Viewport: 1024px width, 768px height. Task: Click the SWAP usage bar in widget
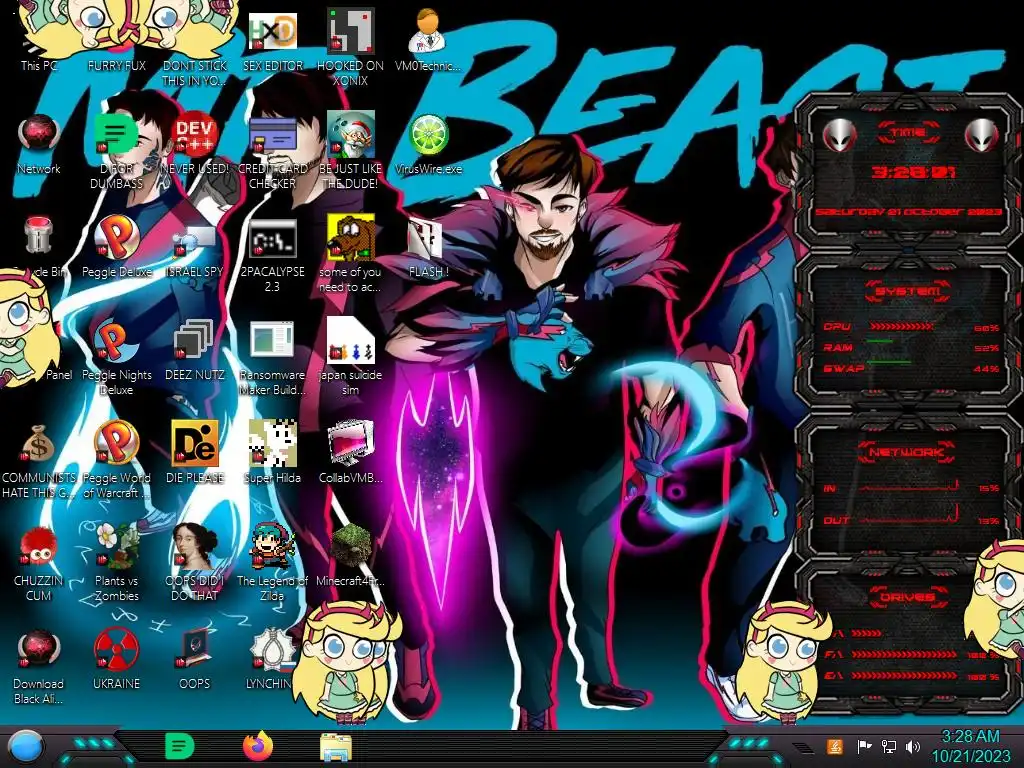click(x=889, y=361)
